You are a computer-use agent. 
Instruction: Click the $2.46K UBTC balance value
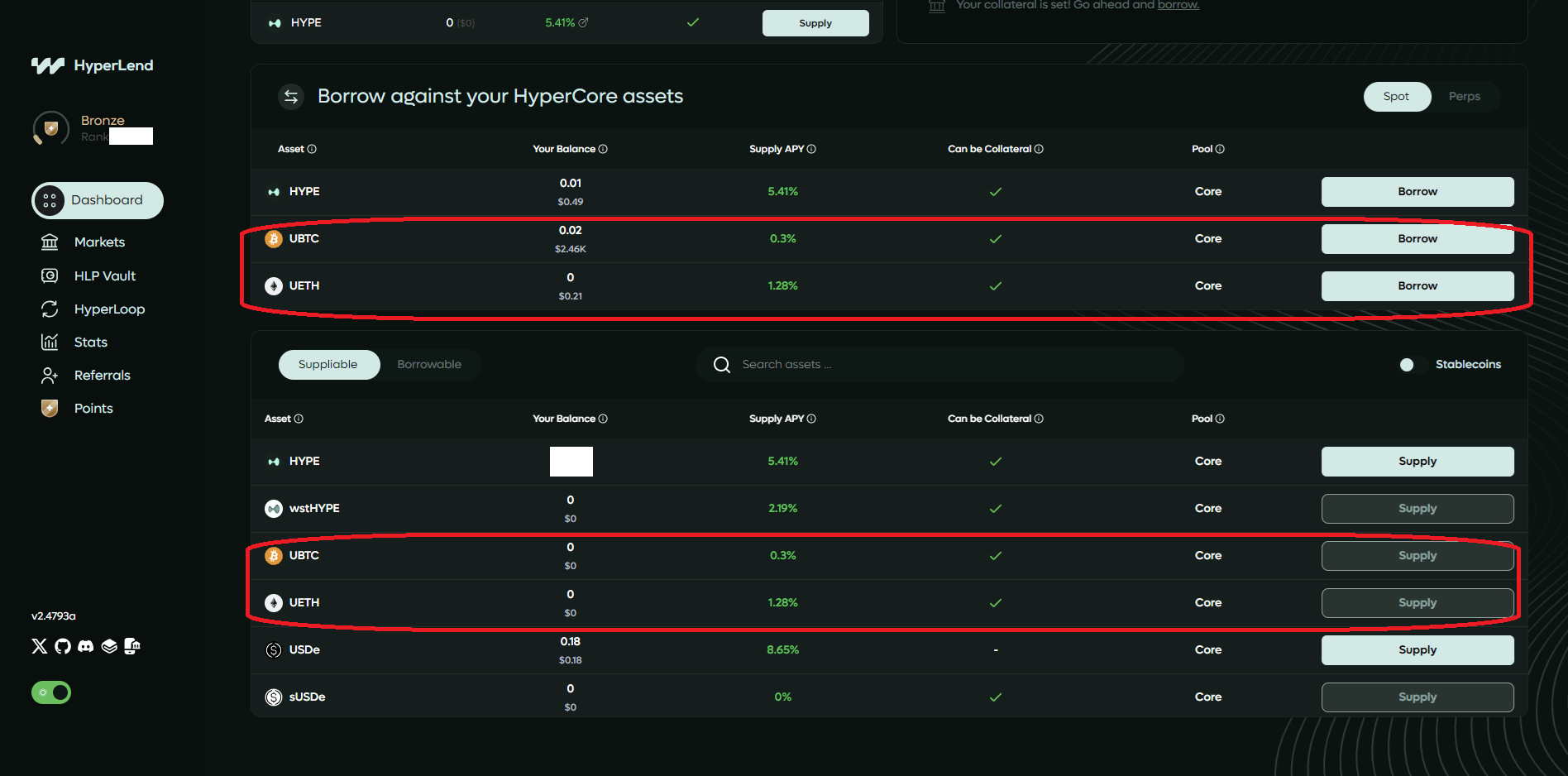[571, 249]
